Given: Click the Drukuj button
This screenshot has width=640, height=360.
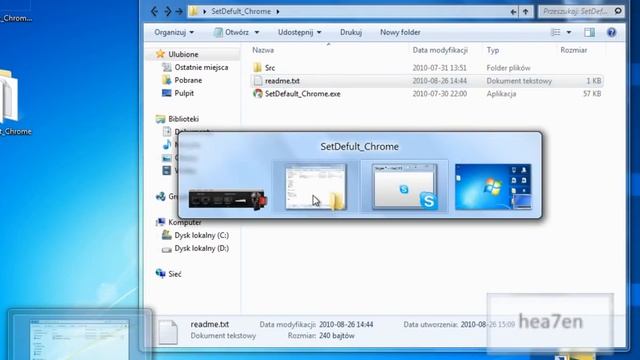Looking at the screenshot, I should tap(351, 32).
